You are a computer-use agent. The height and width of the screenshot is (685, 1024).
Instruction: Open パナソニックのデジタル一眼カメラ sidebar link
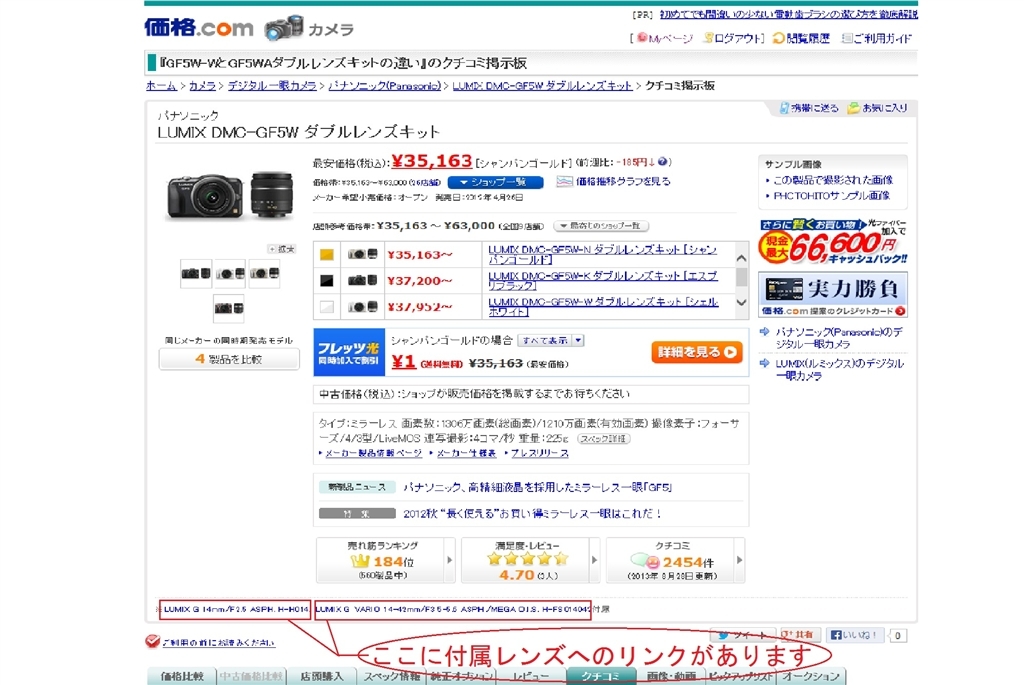point(839,338)
